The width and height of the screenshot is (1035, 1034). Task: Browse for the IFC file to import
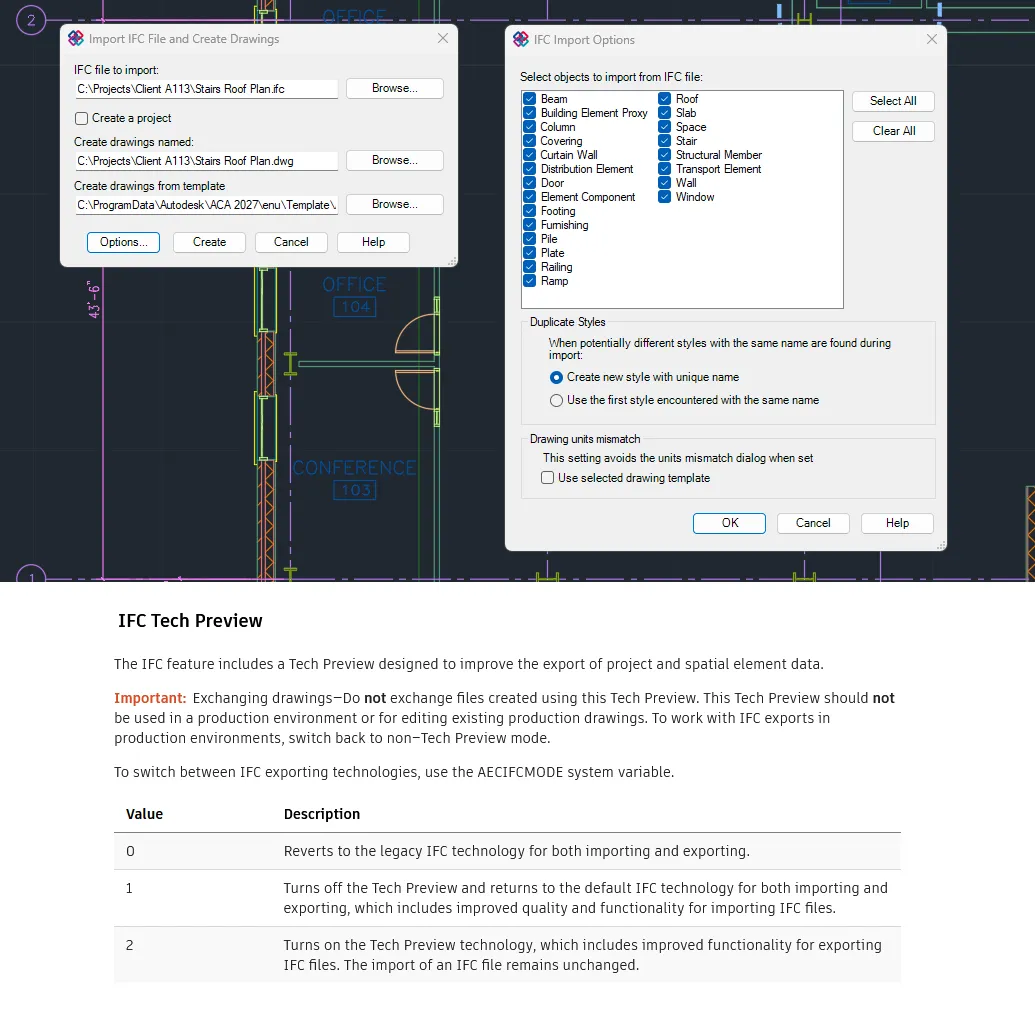(x=394, y=88)
